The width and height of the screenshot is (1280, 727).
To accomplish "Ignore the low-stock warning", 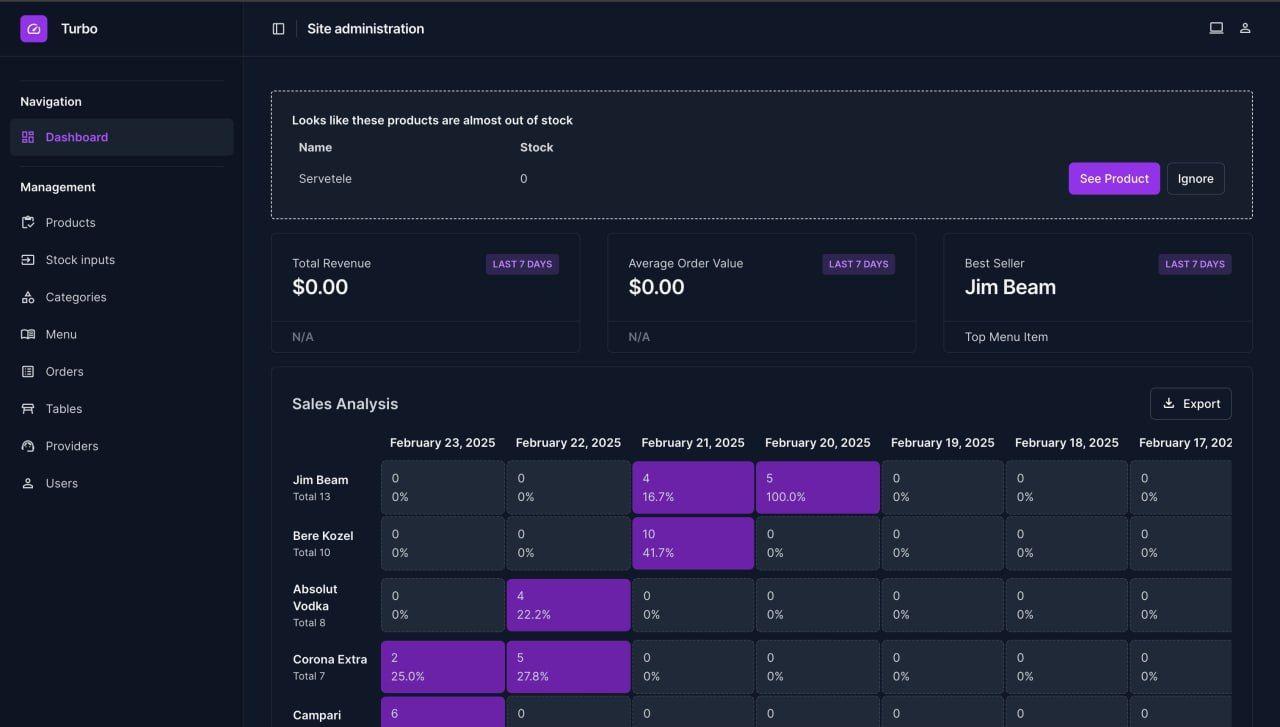I will coord(1195,178).
